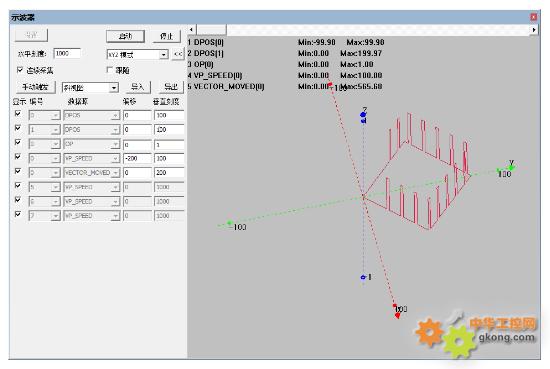550x369 pixels.
Task: Toggle the 连续采集 continuous acquisition checkbox
Action: 20,70
